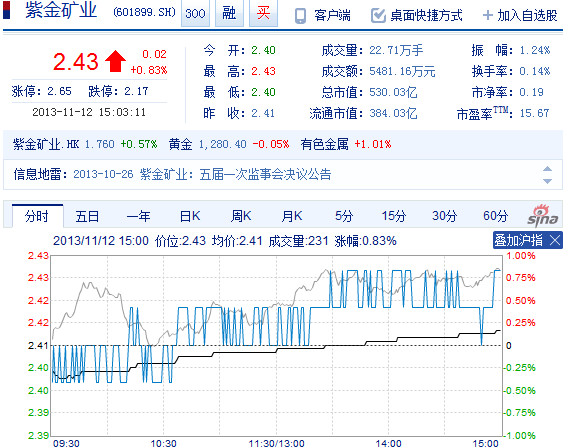Open the 桌面快捷方式 desktop shortcut link

[x=426, y=15]
